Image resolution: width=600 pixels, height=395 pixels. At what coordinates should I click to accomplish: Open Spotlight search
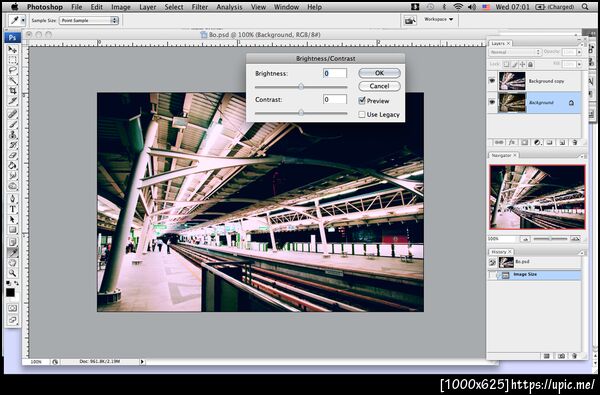pyautogui.click(x=585, y=7)
